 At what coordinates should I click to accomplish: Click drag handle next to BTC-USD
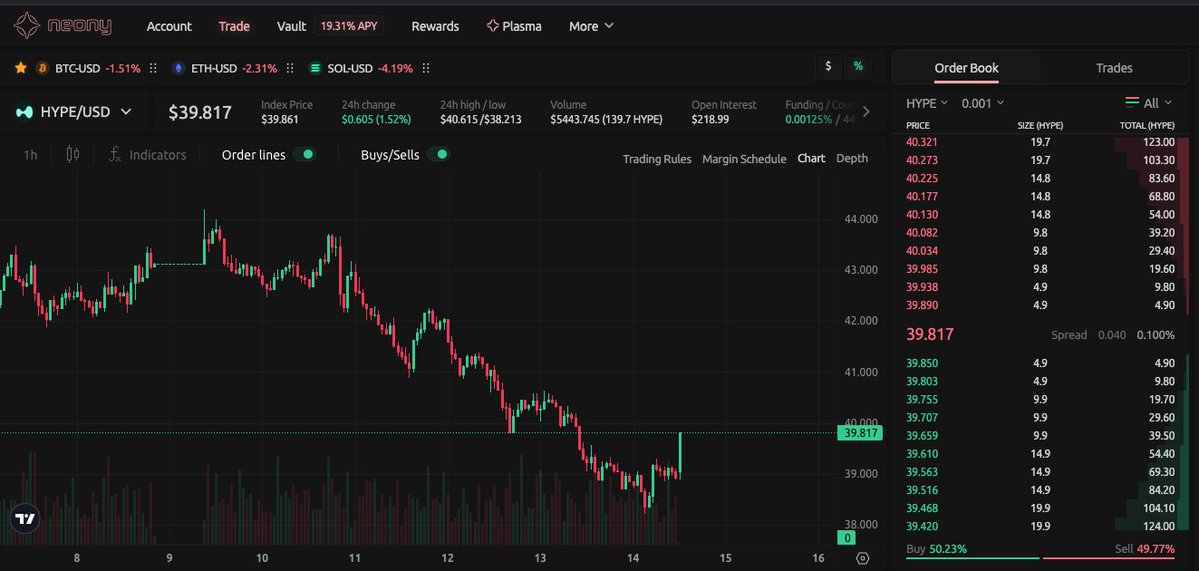coord(153,68)
